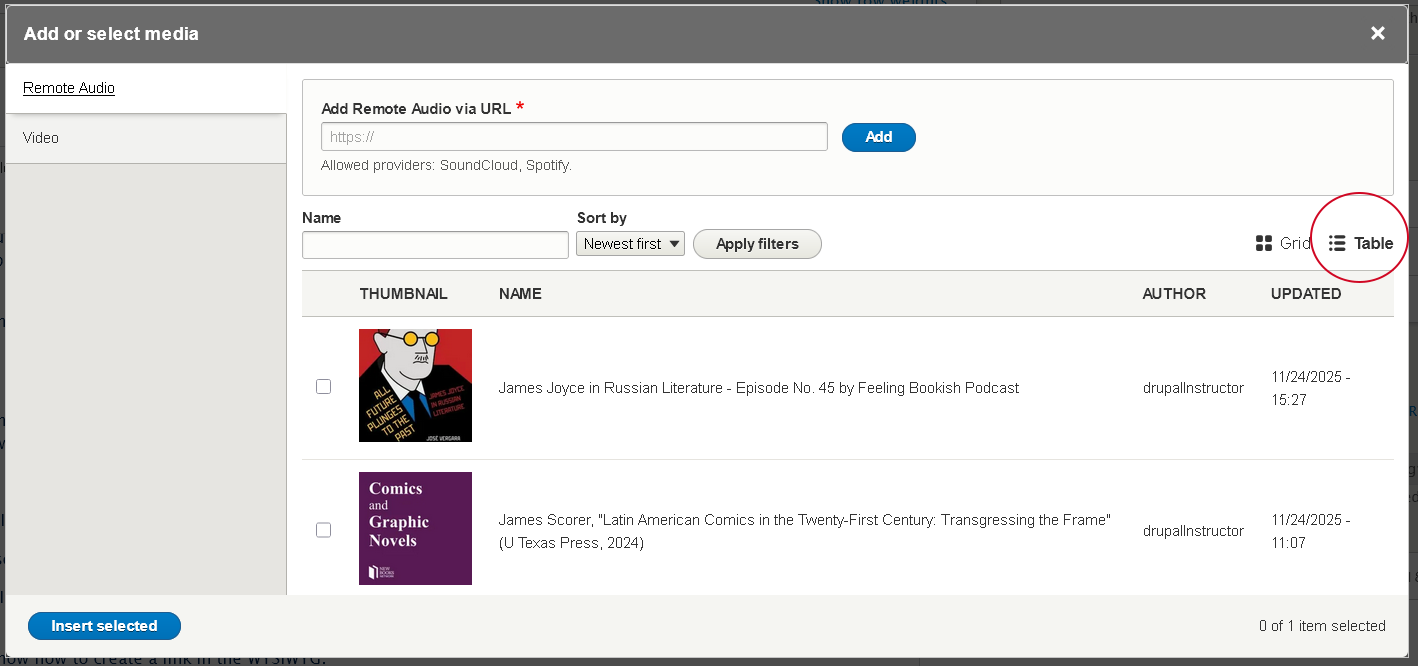Switch to Table view icon
The width and height of the screenshot is (1418, 666).
(1337, 243)
